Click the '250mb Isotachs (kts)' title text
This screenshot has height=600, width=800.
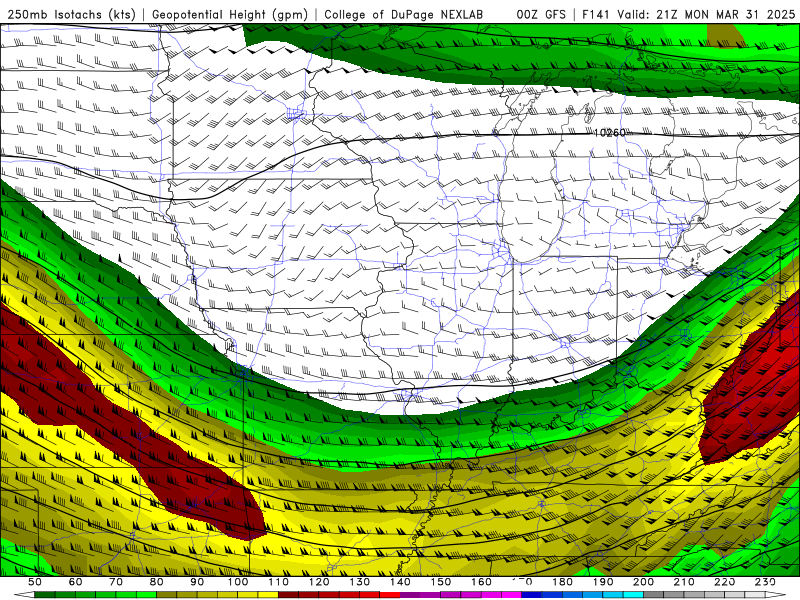point(71,14)
